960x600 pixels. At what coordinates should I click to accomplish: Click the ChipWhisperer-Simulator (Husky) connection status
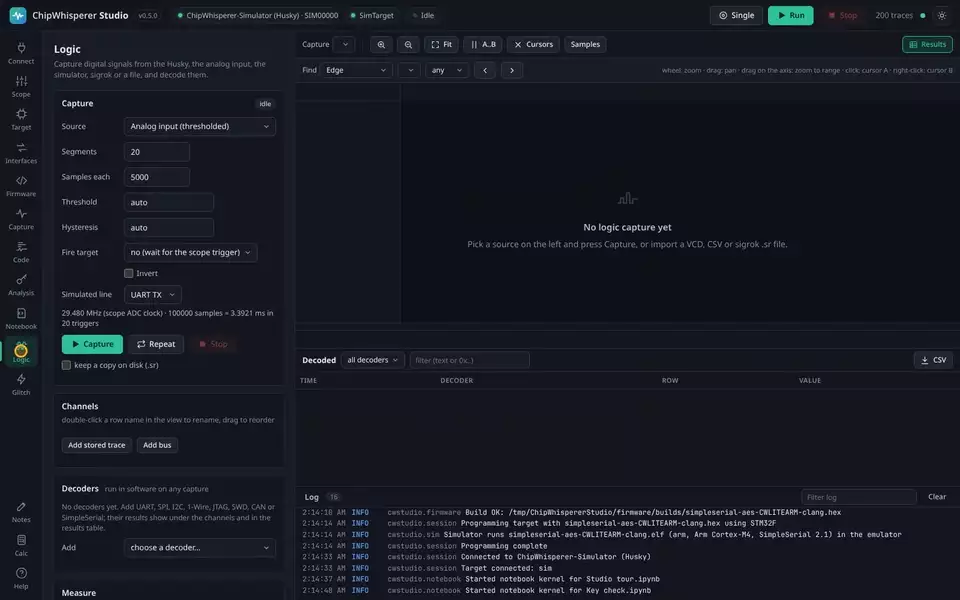pos(258,15)
